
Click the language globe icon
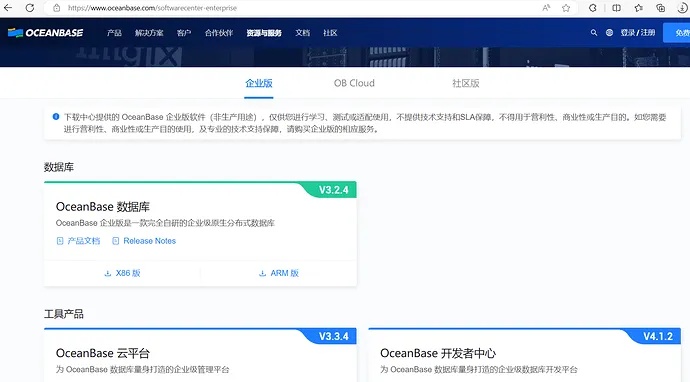coord(609,33)
